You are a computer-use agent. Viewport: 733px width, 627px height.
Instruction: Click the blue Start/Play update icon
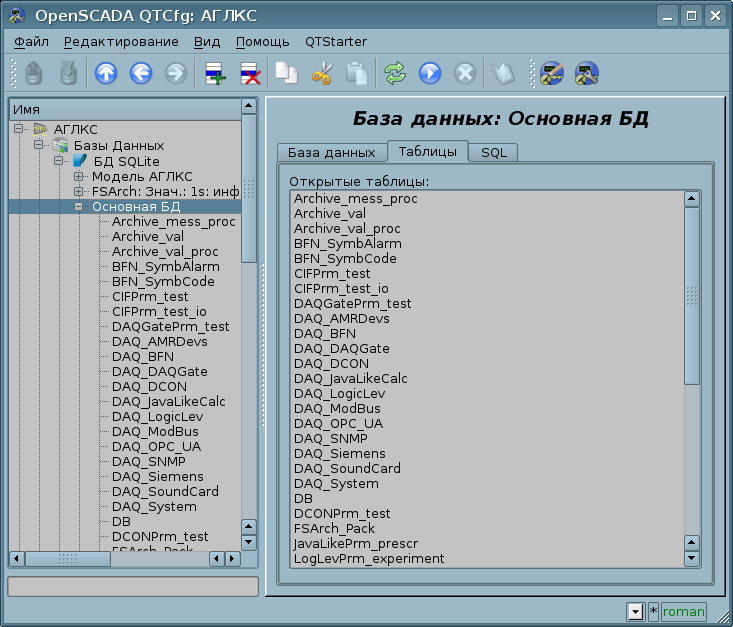pos(430,73)
